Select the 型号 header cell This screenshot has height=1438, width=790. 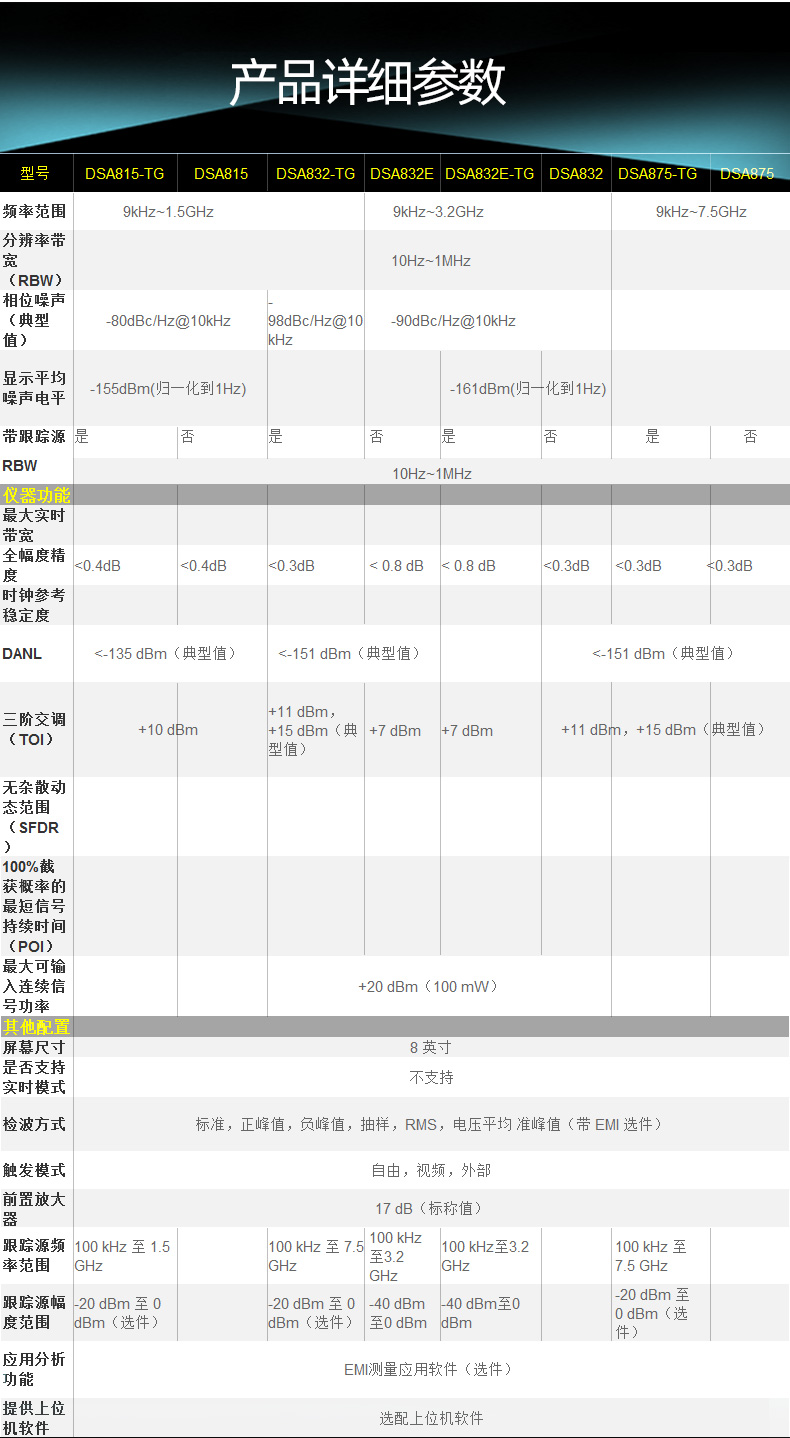34,173
